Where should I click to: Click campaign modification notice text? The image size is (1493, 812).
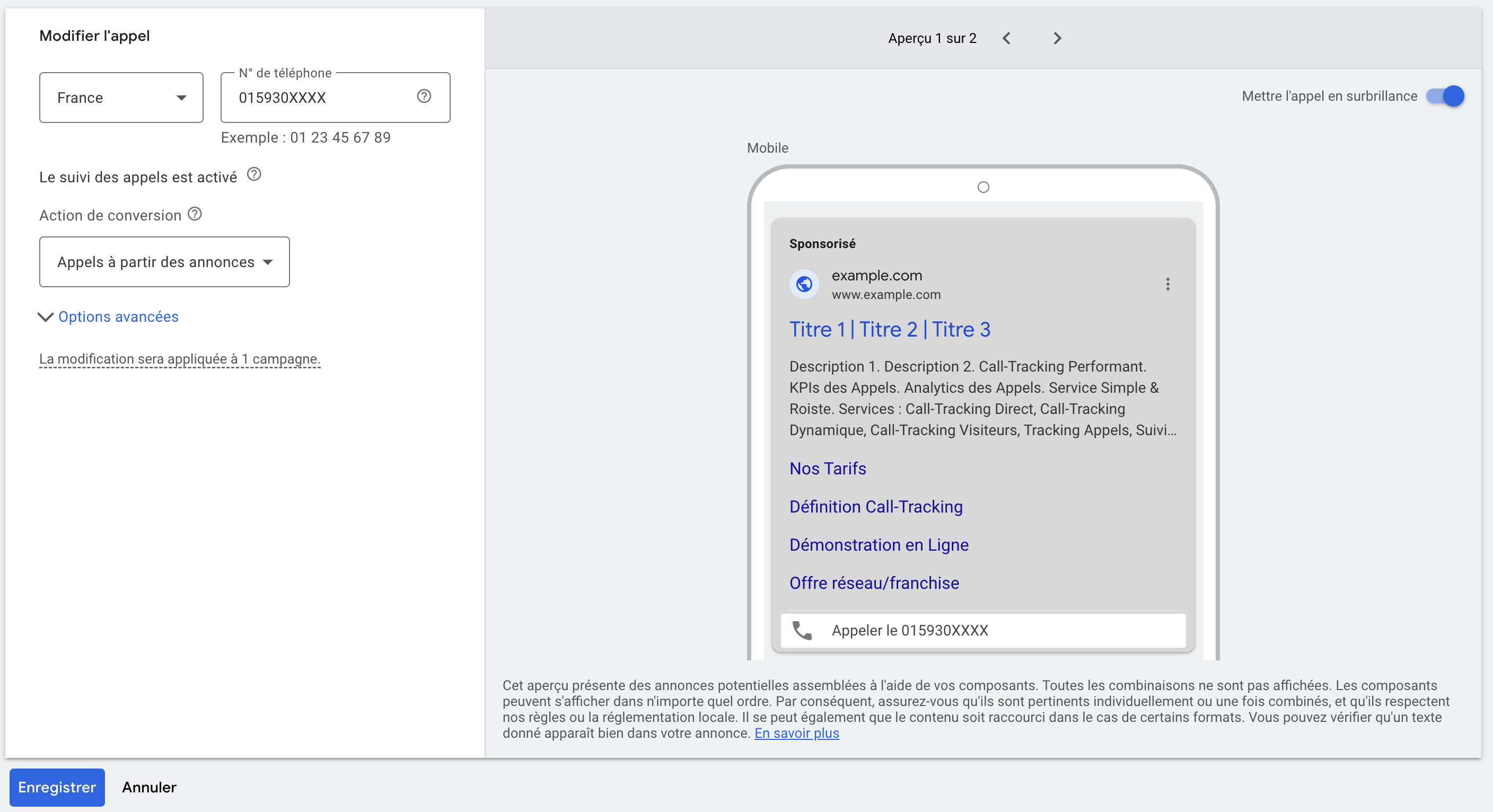click(180, 359)
